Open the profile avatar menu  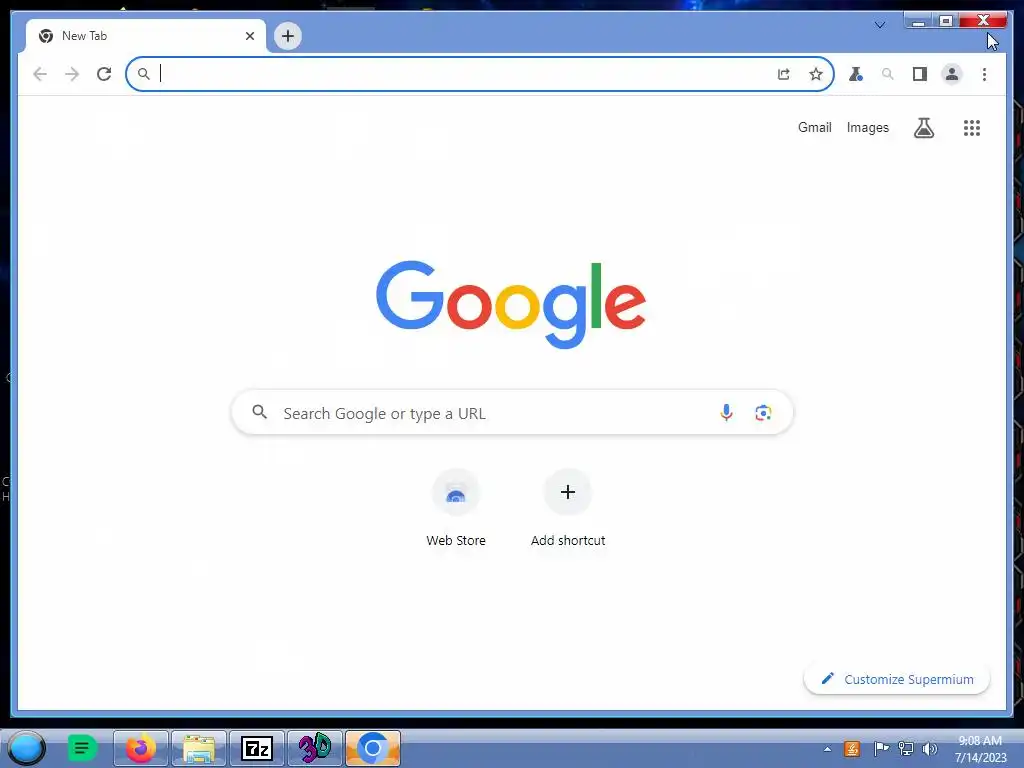pyautogui.click(x=952, y=74)
